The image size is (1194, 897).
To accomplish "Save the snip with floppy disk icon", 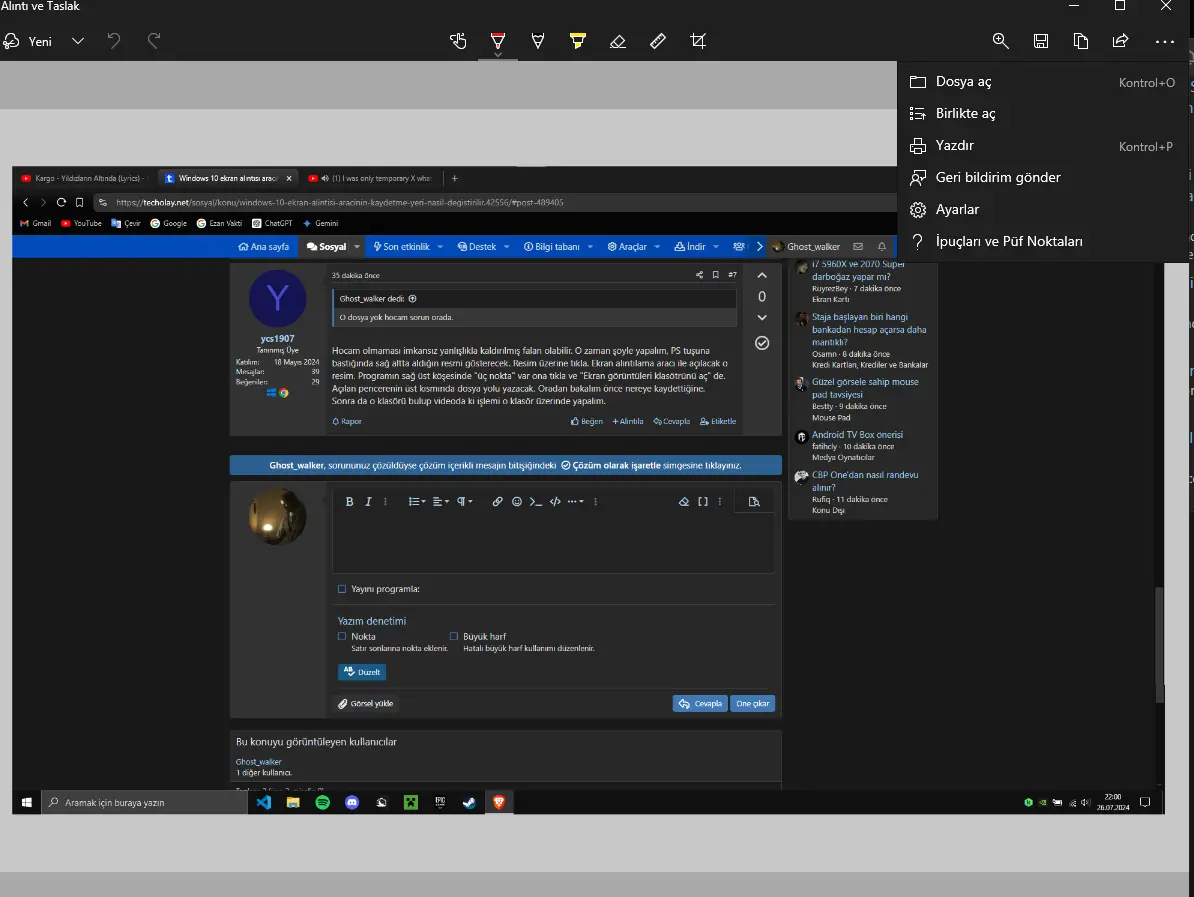I will coord(1041,41).
